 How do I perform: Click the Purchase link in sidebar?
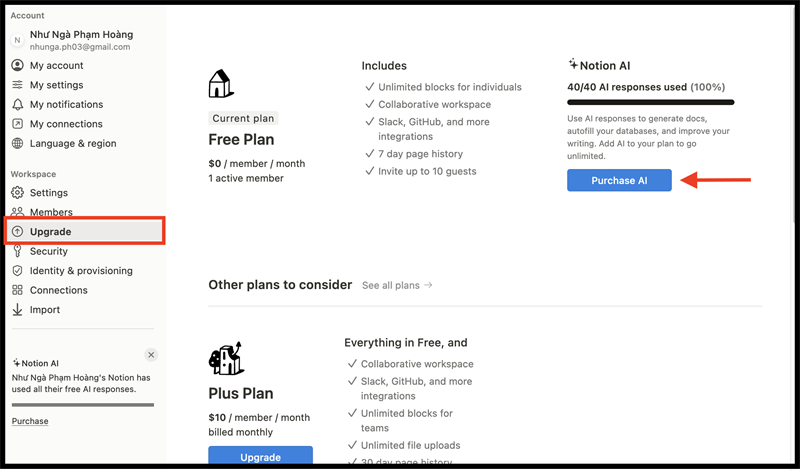[x=30, y=421]
